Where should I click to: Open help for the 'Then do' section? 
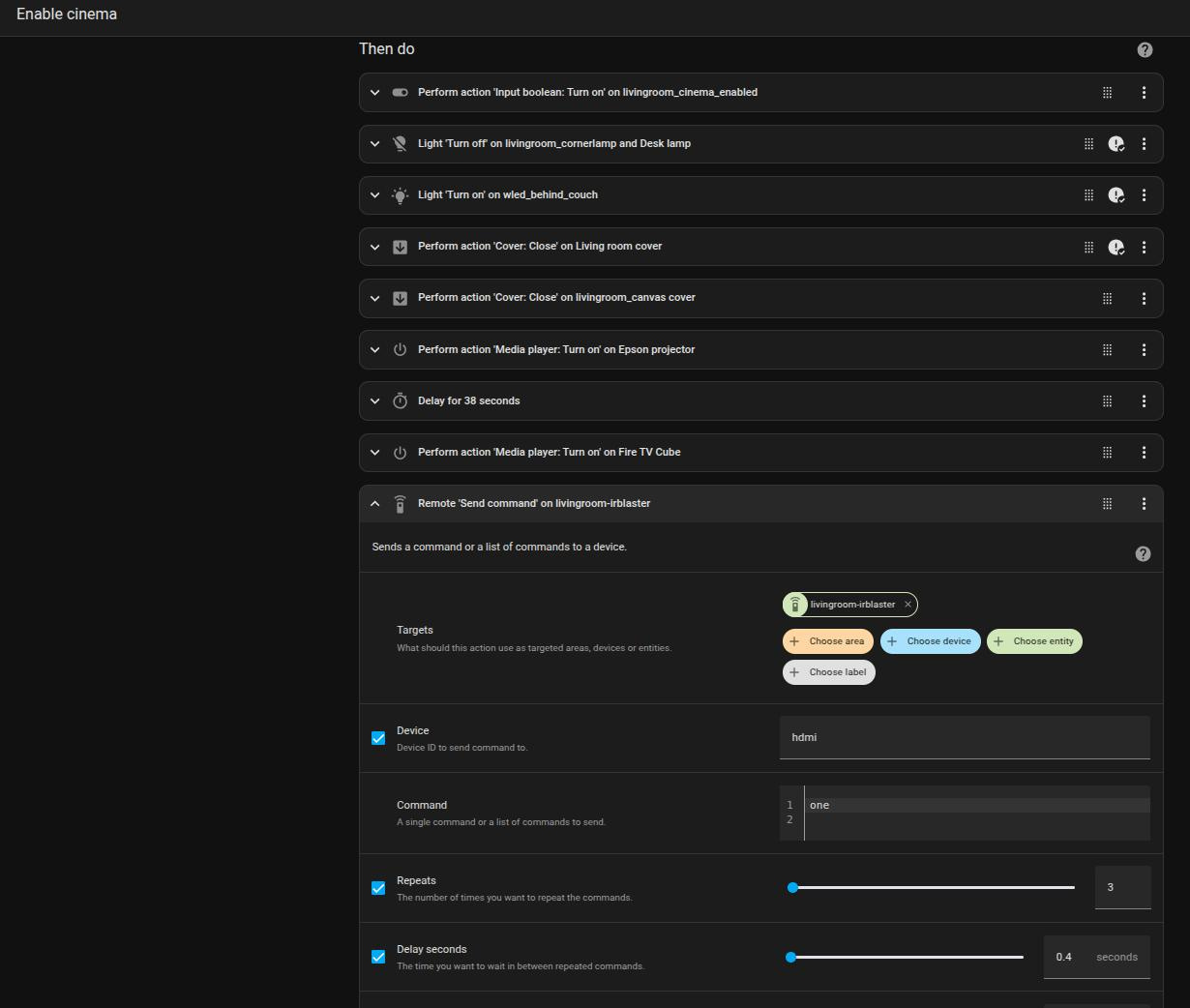pos(1145,49)
